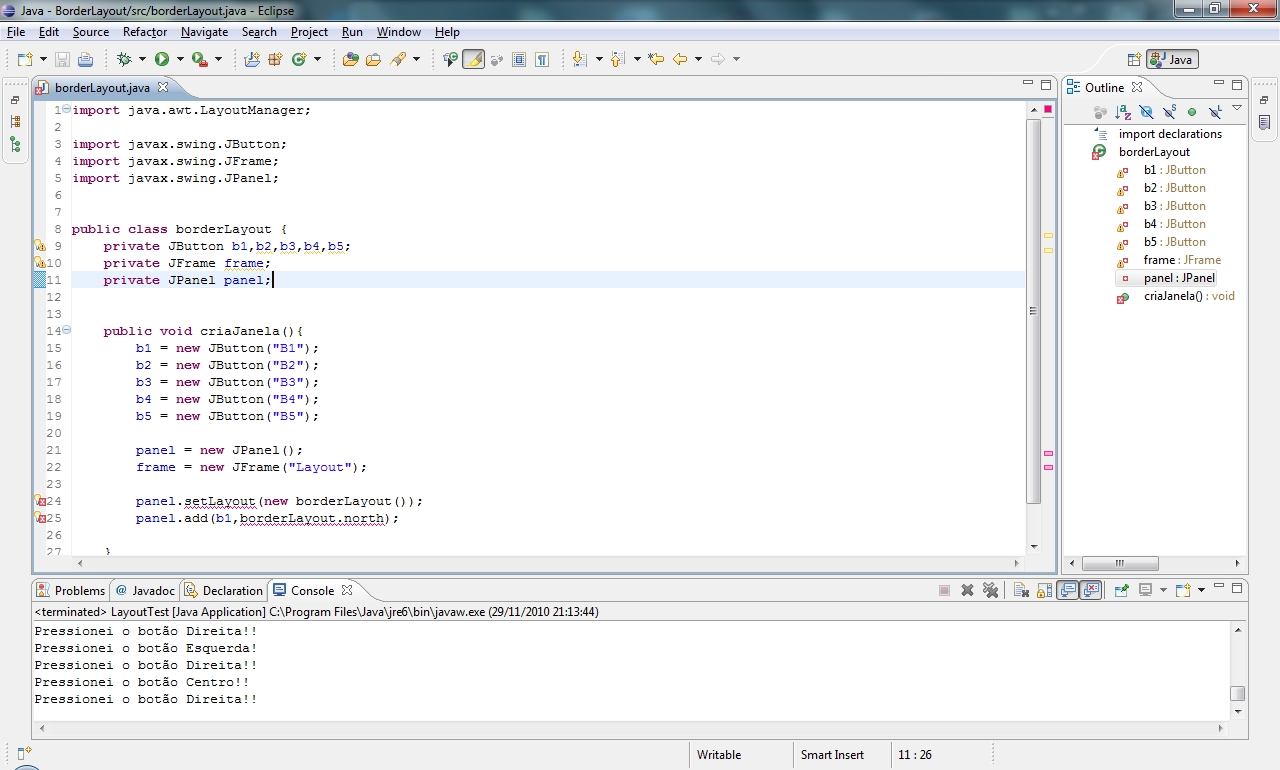
Task: Close the borderLayout.java editor tab
Action: click(163, 87)
